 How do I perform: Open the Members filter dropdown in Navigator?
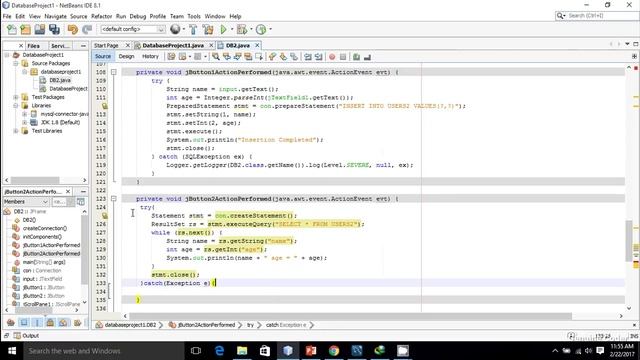(26, 202)
